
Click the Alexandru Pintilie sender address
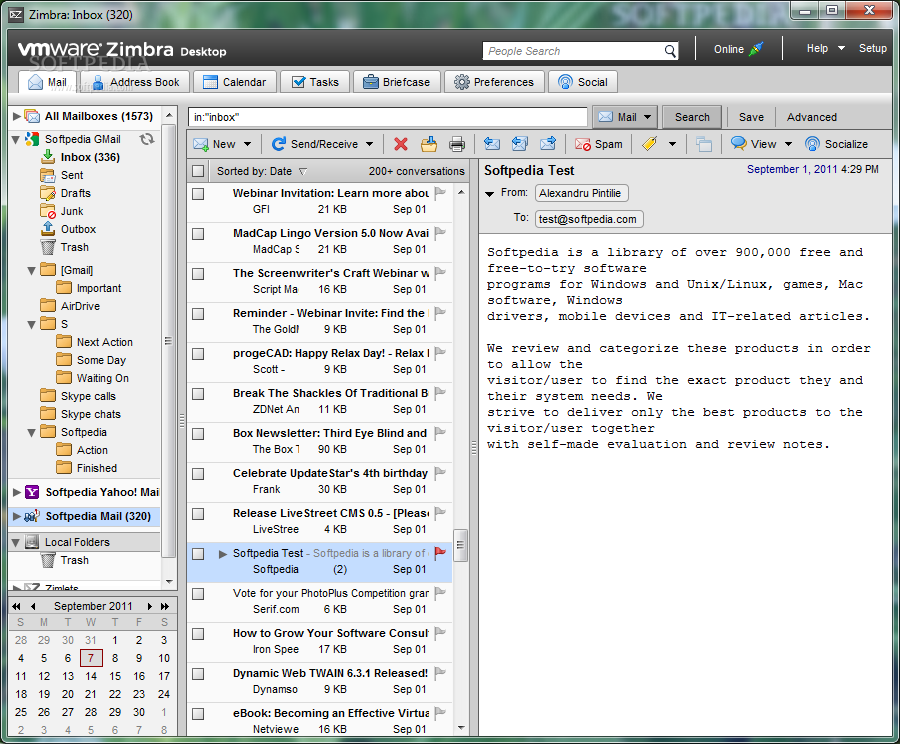tap(581, 193)
